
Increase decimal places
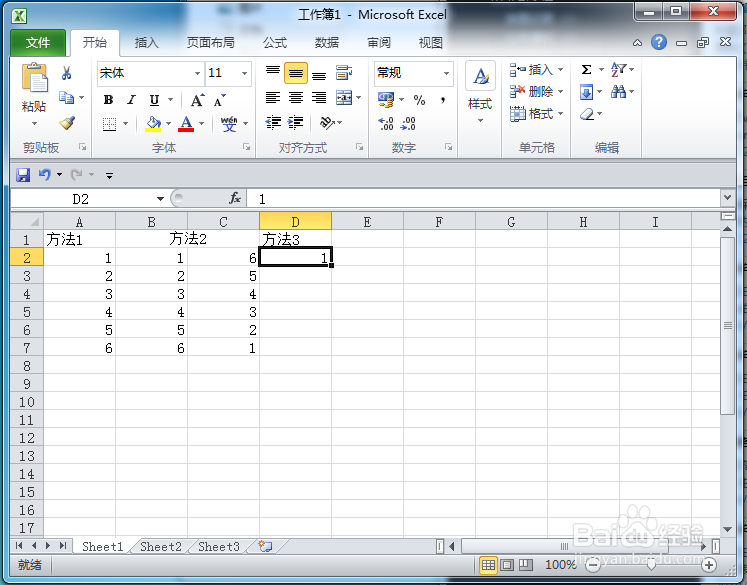[386, 123]
